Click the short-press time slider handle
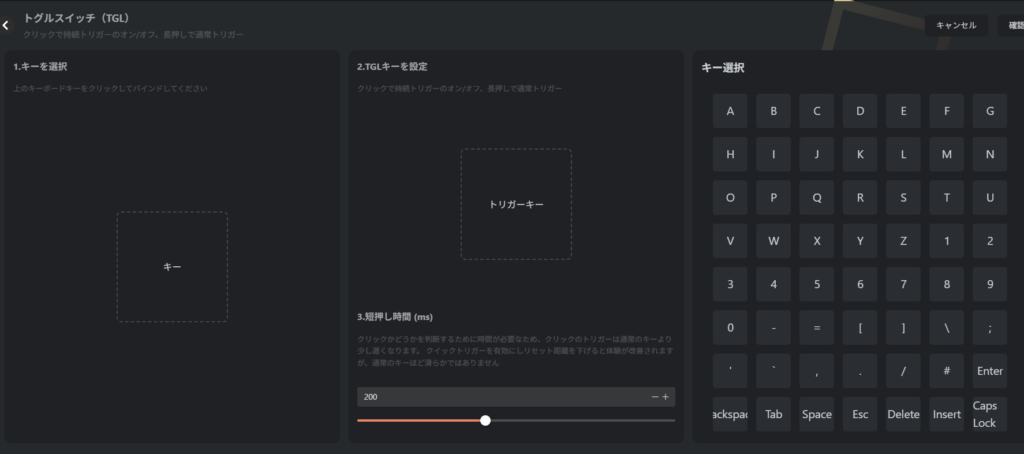Viewport: 1024px width, 454px height. 485,420
